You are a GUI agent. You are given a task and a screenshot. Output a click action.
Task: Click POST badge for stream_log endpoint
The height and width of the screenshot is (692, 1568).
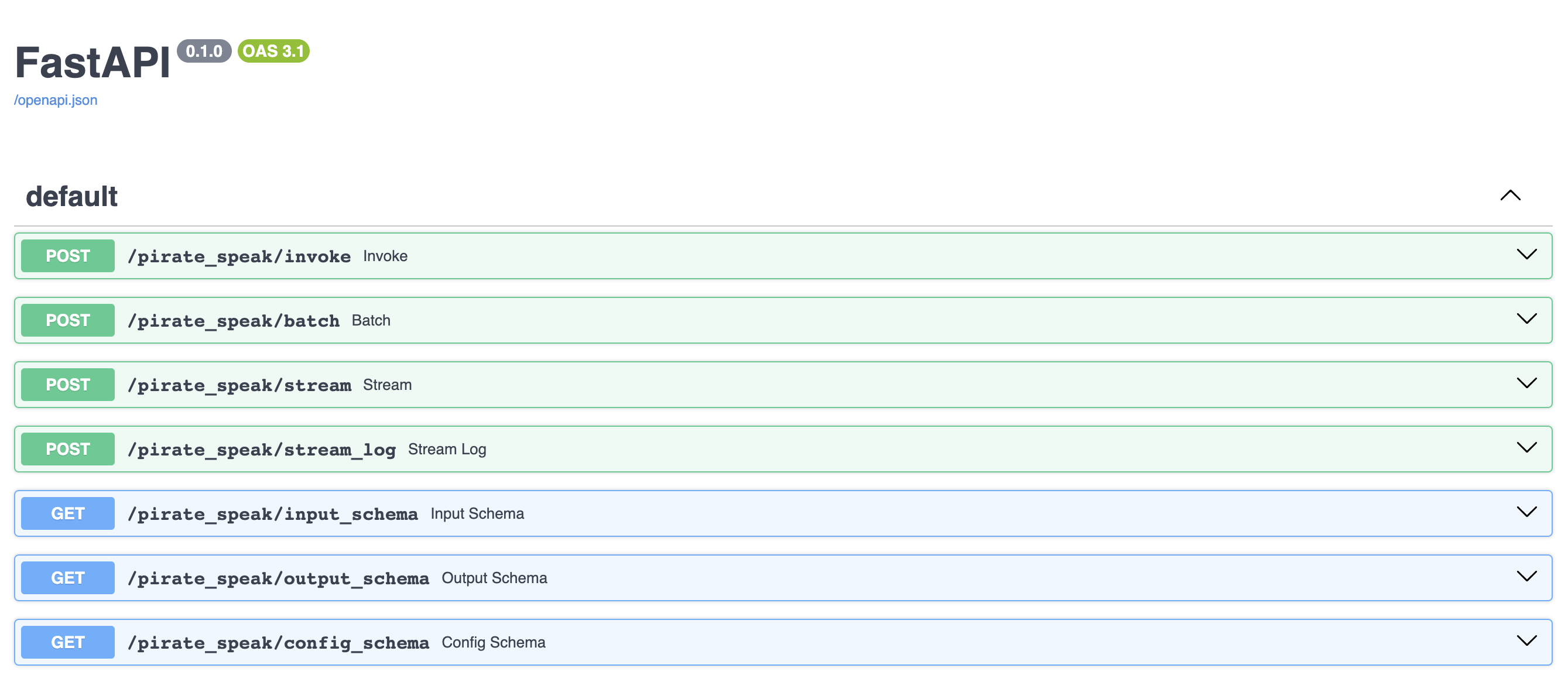[x=67, y=449]
